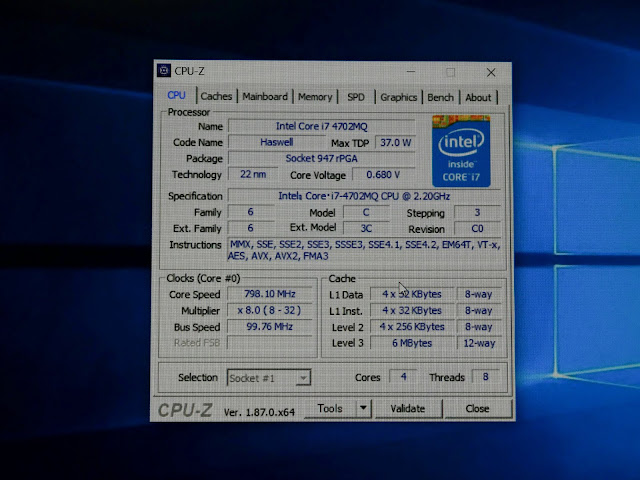Click the version text 'Ver. 1.87.0.x64'
Screen dimensions: 640x480
(x=259, y=412)
